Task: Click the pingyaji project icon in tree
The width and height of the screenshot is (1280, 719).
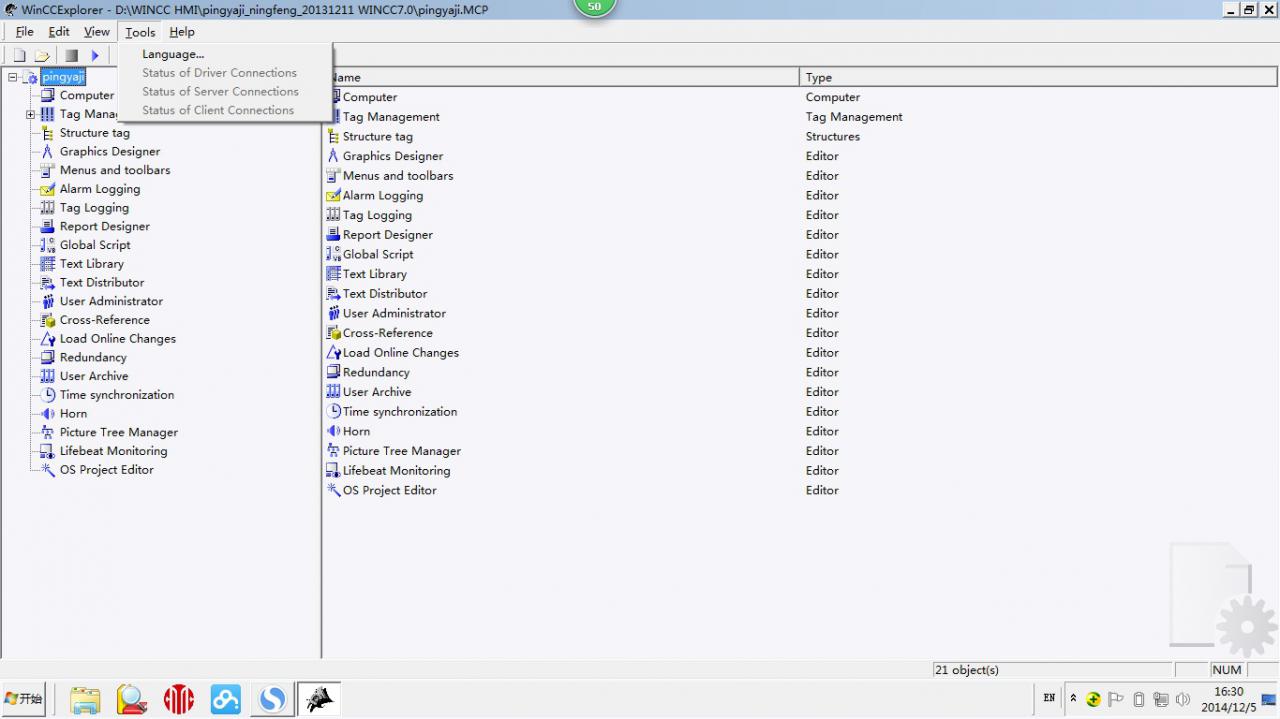Action: [31, 78]
